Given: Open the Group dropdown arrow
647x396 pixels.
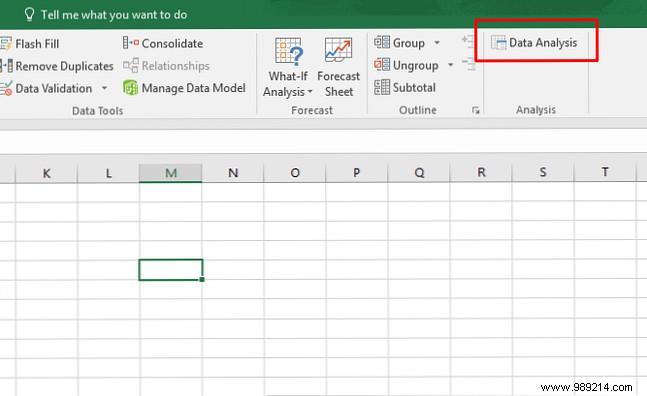Looking at the screenshot, I should click(x=437, y=42).
